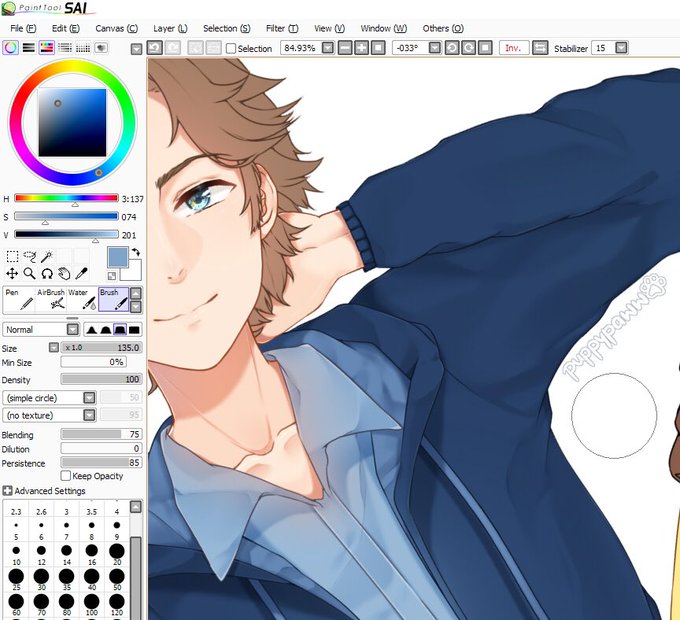Viewport: 680px width, 620px height.
Task: Adjust the Density slider
Action: pyautogui.click(x=101, y=379)
